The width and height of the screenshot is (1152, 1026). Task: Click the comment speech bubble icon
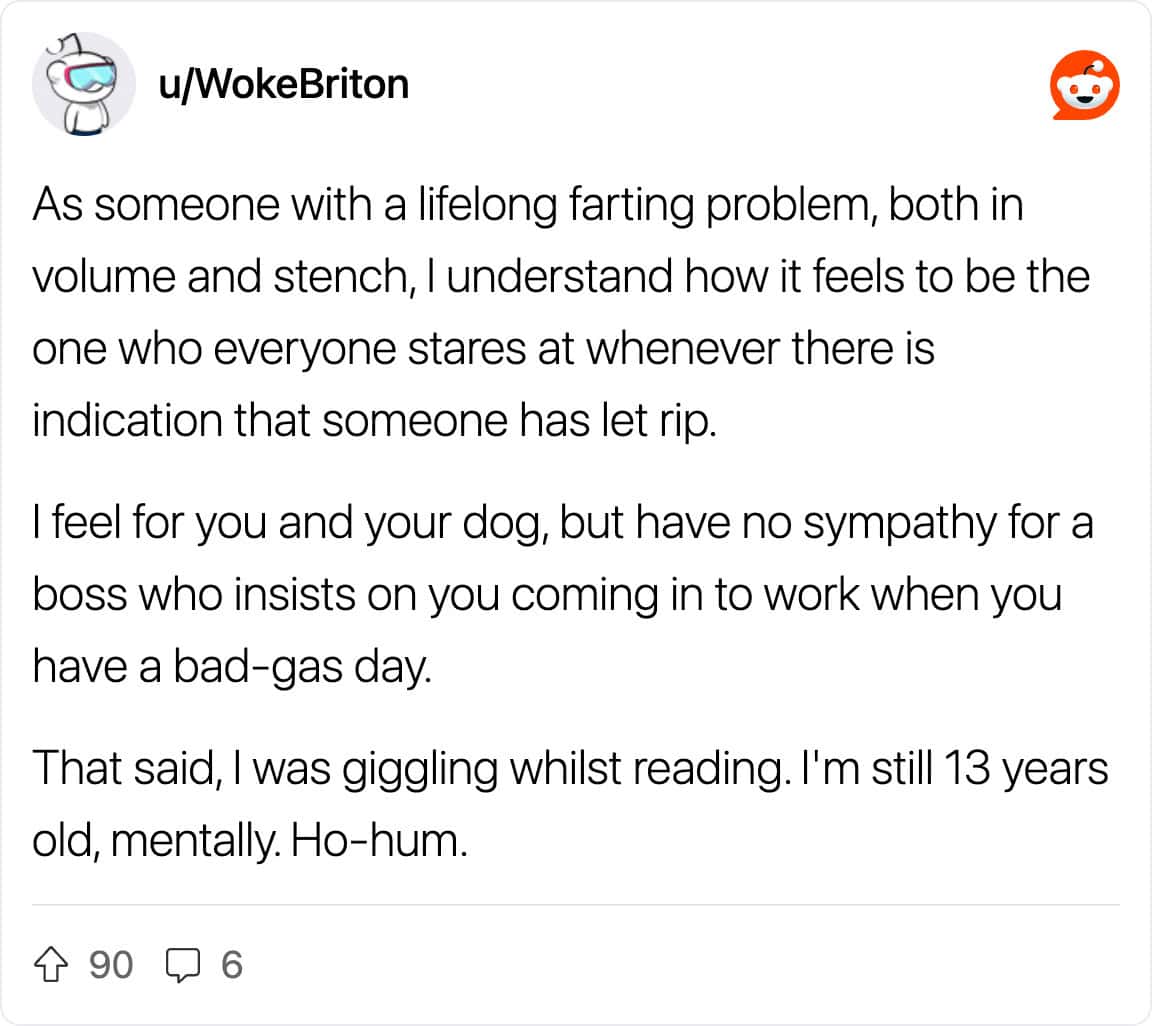pos(182,965)
